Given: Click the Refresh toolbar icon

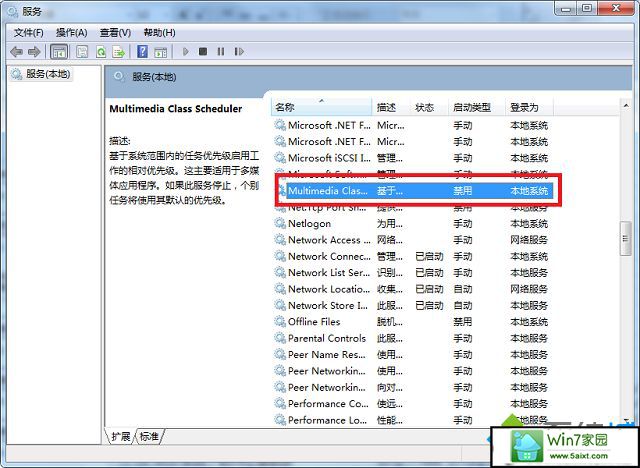Looking at the screenshot, I should pos(100,52).
